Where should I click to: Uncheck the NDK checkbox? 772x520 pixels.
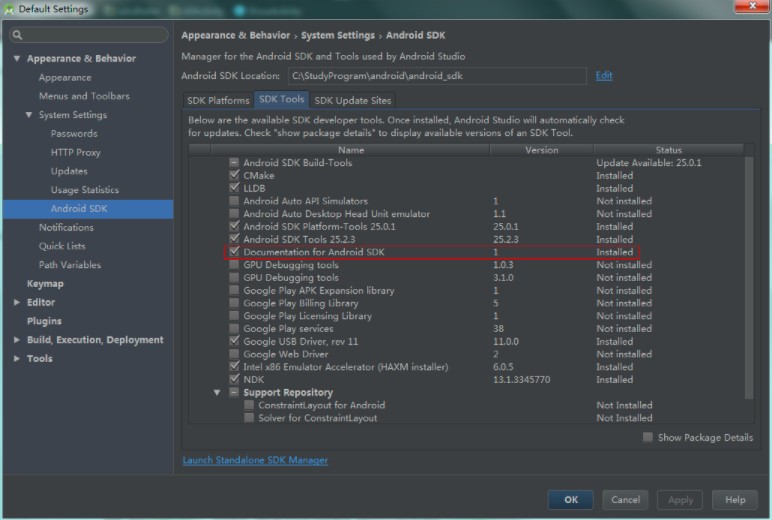point(234,380)
